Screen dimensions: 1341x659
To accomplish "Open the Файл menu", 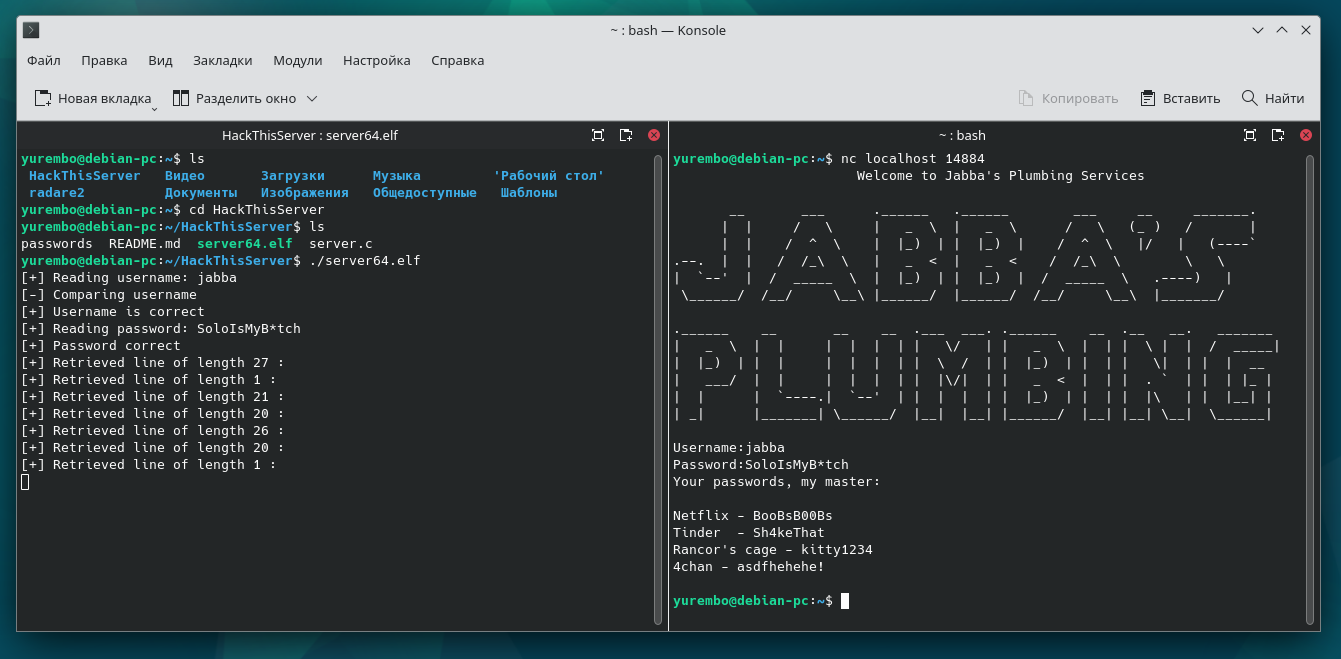I will coord(44,60).
